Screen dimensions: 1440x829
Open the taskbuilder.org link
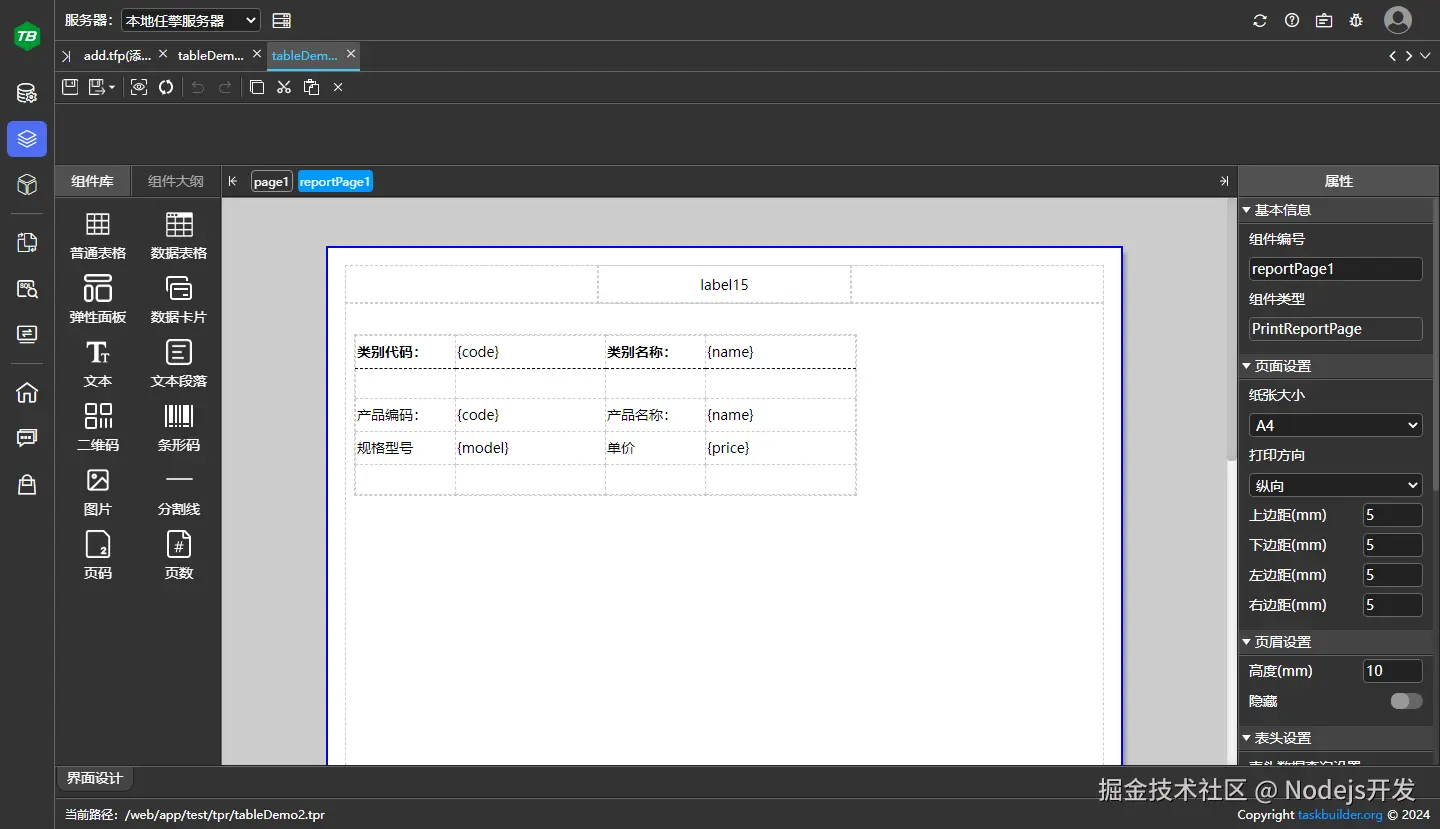(1340, 815)
